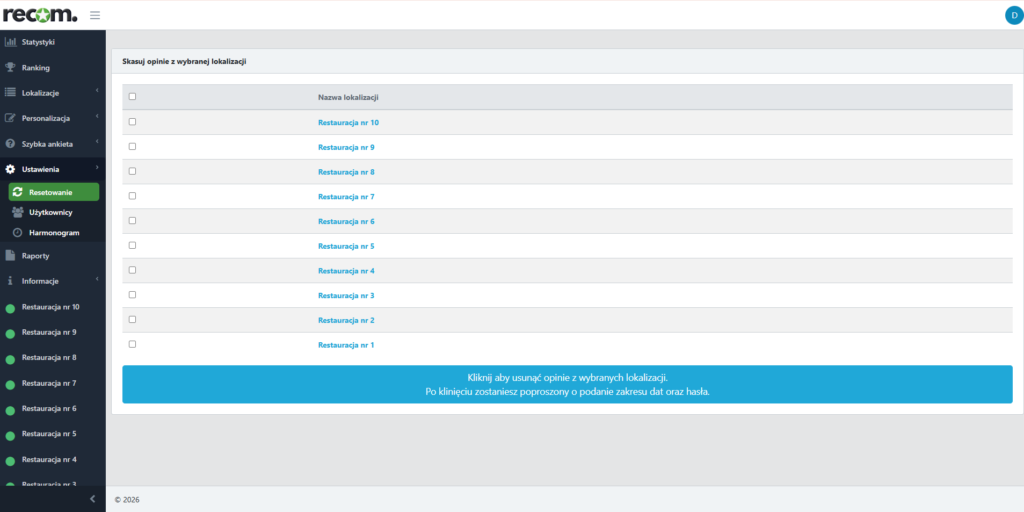
Task: Toggle the hamburger menu next to logo
Action: click(95, 15)
